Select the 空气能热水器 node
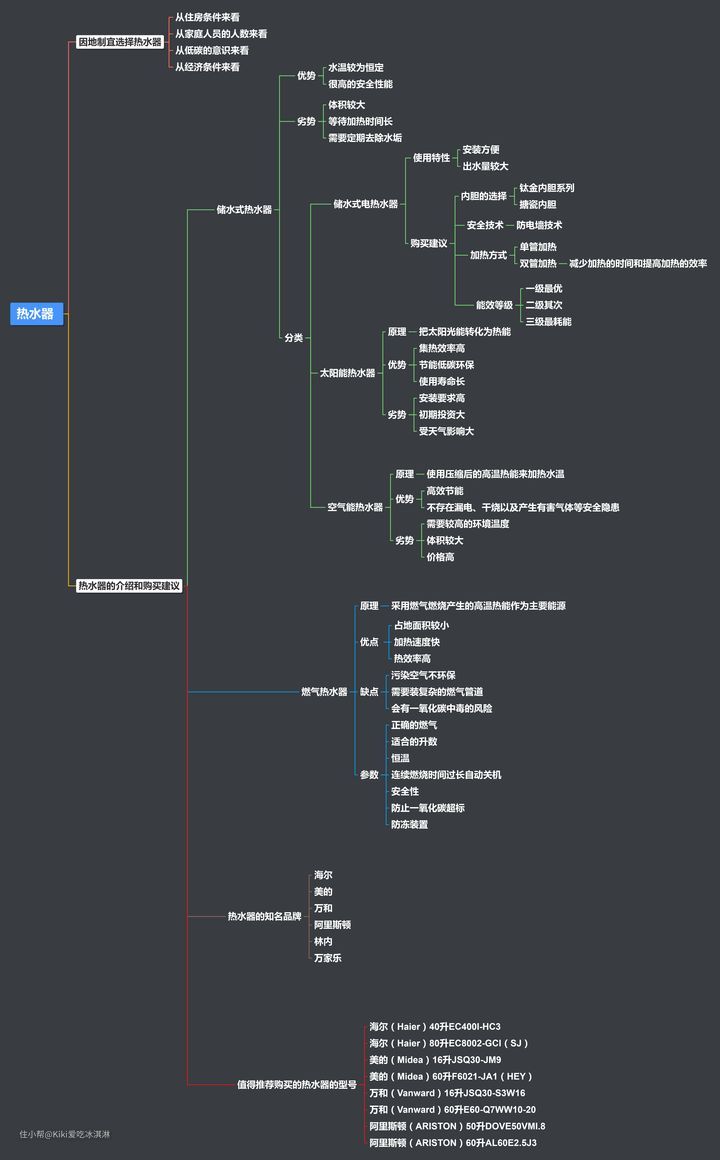Screen dimensions: 720x1160 tap(355, 507)
